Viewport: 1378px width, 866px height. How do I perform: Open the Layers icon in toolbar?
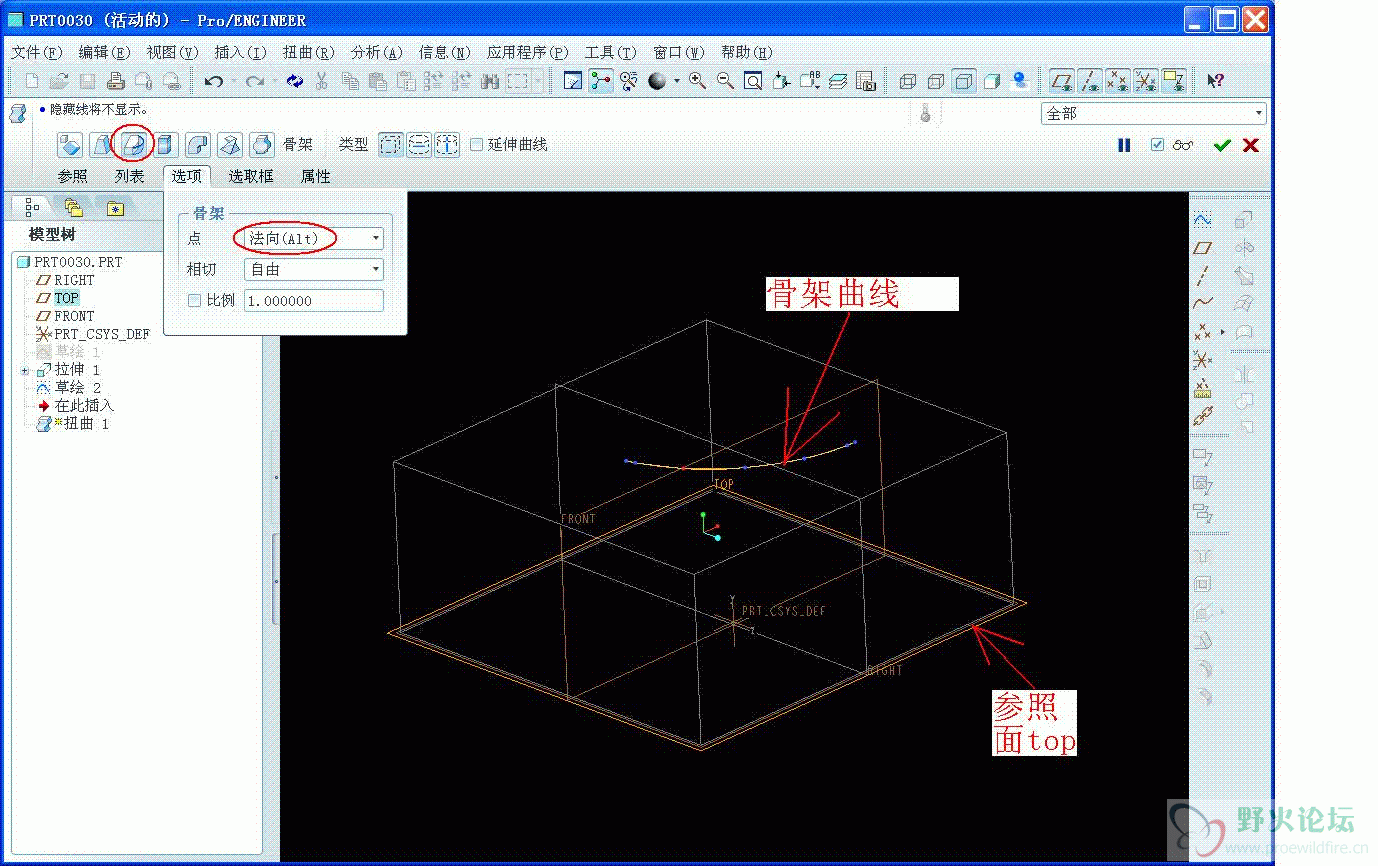click(838, 81)
